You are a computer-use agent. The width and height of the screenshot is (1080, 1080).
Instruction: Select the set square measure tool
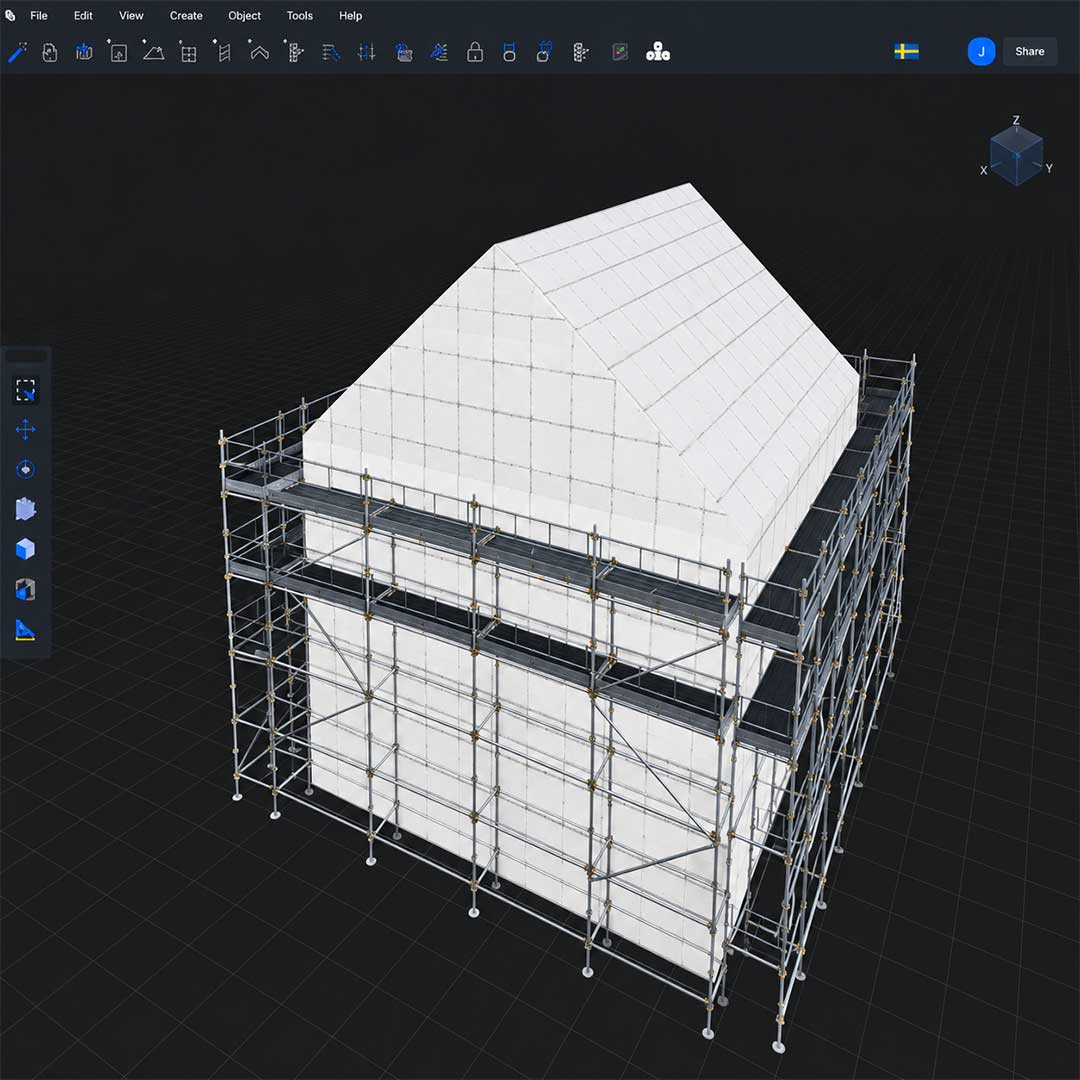pyautogui.click(x=25, y=630)
